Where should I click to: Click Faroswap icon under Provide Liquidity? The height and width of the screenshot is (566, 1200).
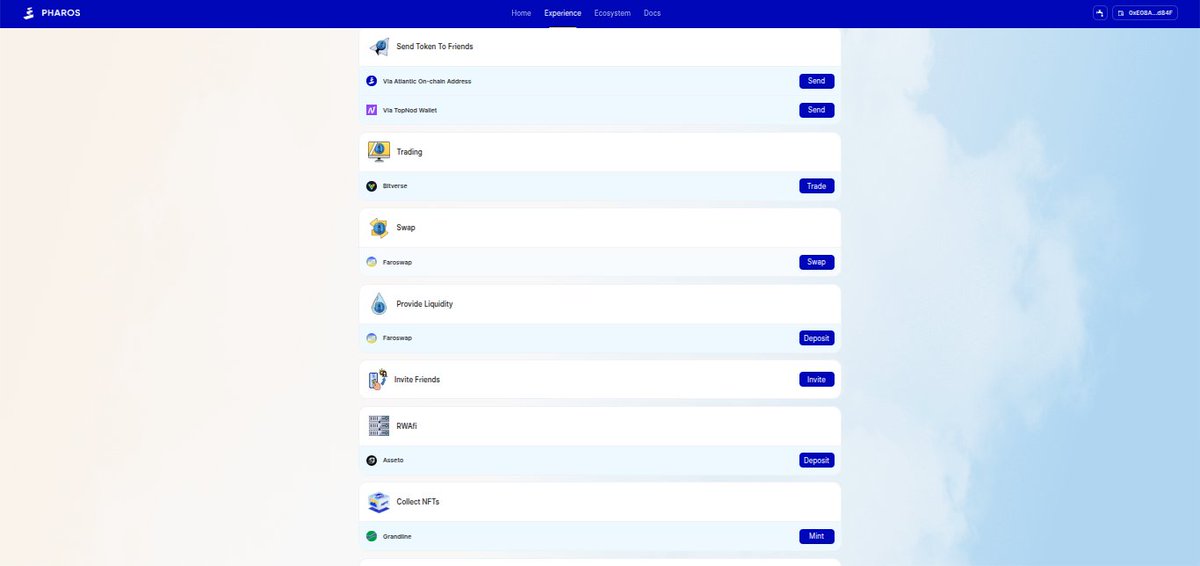coord(372,338)
